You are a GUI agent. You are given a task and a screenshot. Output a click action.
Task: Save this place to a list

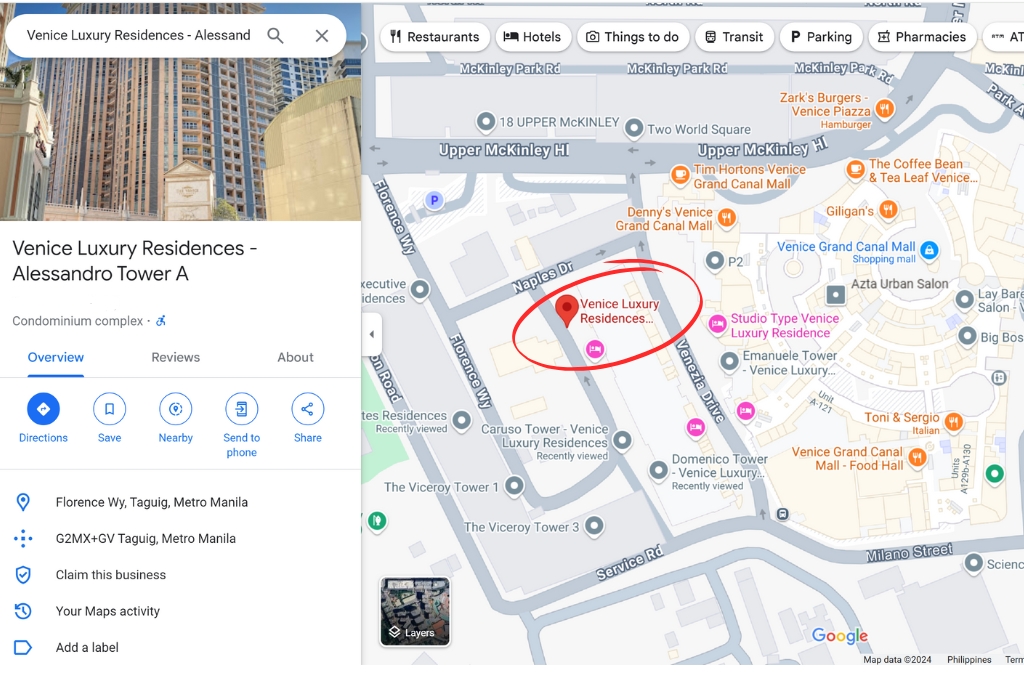tap(109, 418)
